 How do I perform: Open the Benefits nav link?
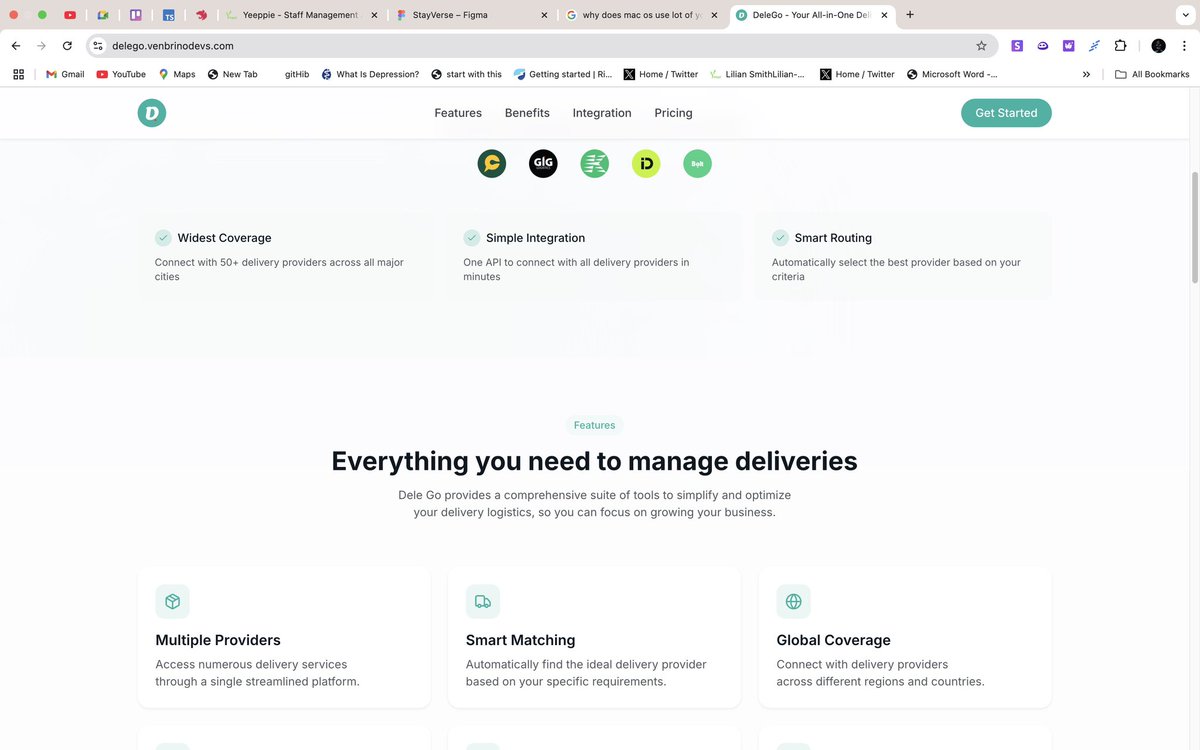(527, 113)
